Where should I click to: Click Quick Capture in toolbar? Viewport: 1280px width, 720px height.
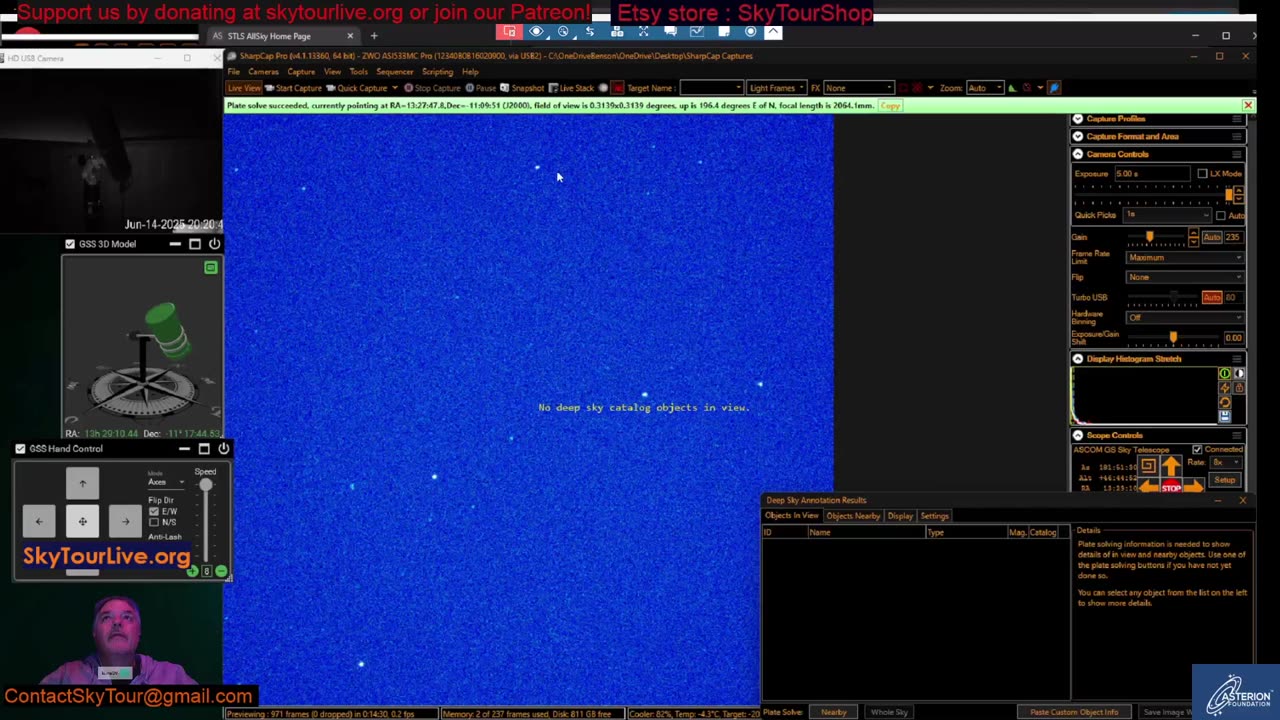357,88
